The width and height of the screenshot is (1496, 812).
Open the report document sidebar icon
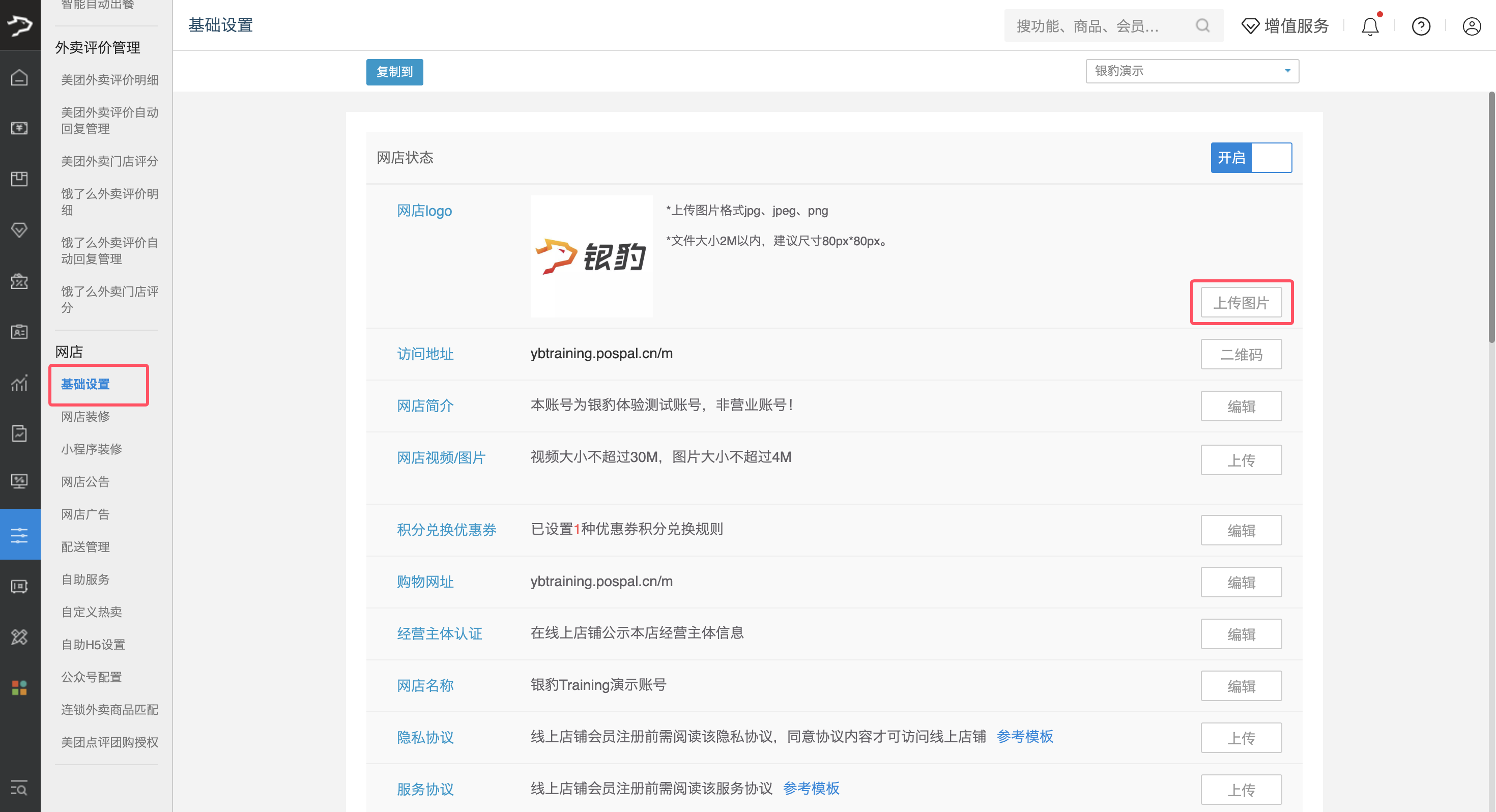(19, 433)
